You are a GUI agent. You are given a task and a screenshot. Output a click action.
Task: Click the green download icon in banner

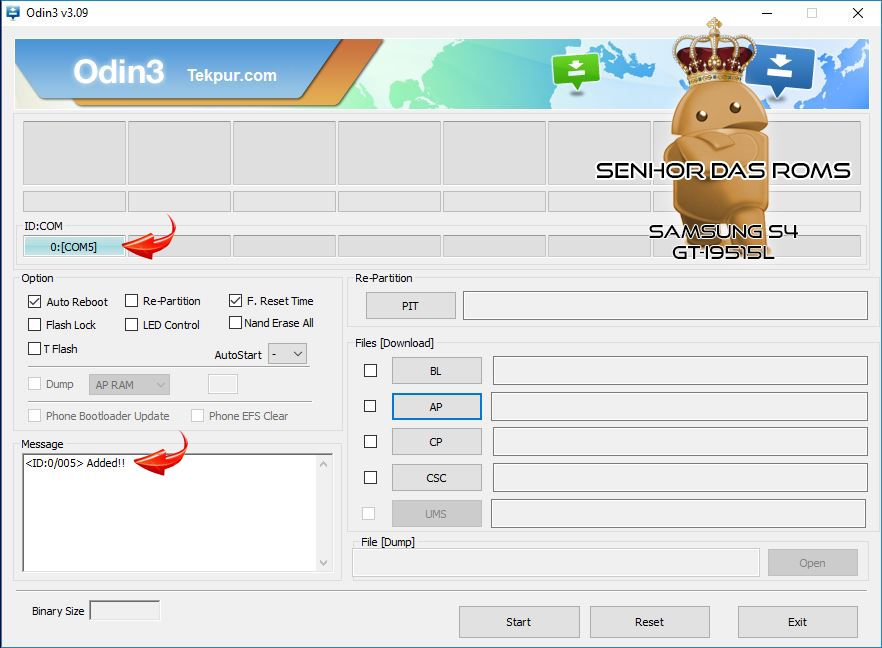pyautogui.click(x=576, y=70)
